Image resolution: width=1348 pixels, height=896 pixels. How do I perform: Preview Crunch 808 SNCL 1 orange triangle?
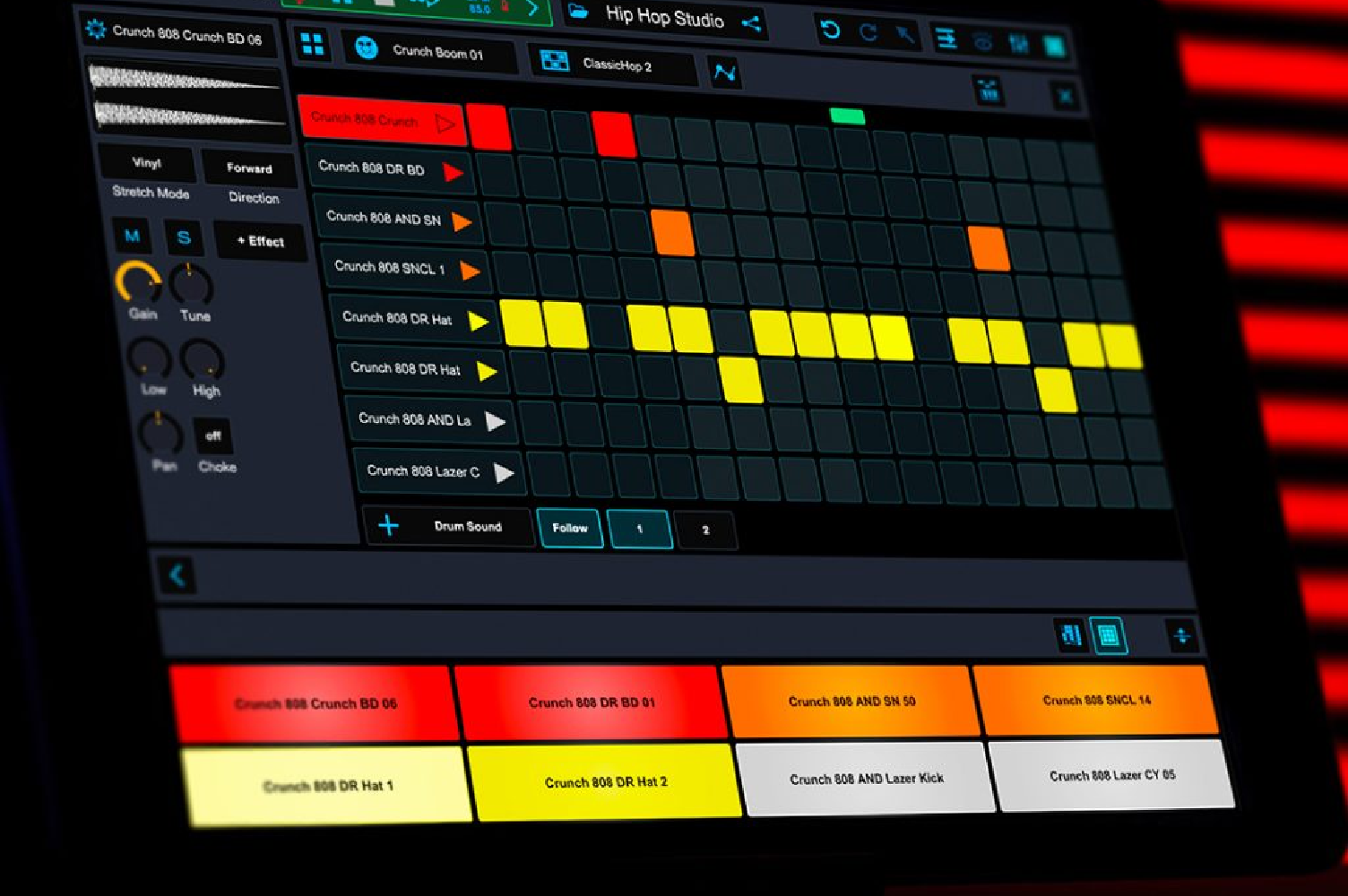470,271
